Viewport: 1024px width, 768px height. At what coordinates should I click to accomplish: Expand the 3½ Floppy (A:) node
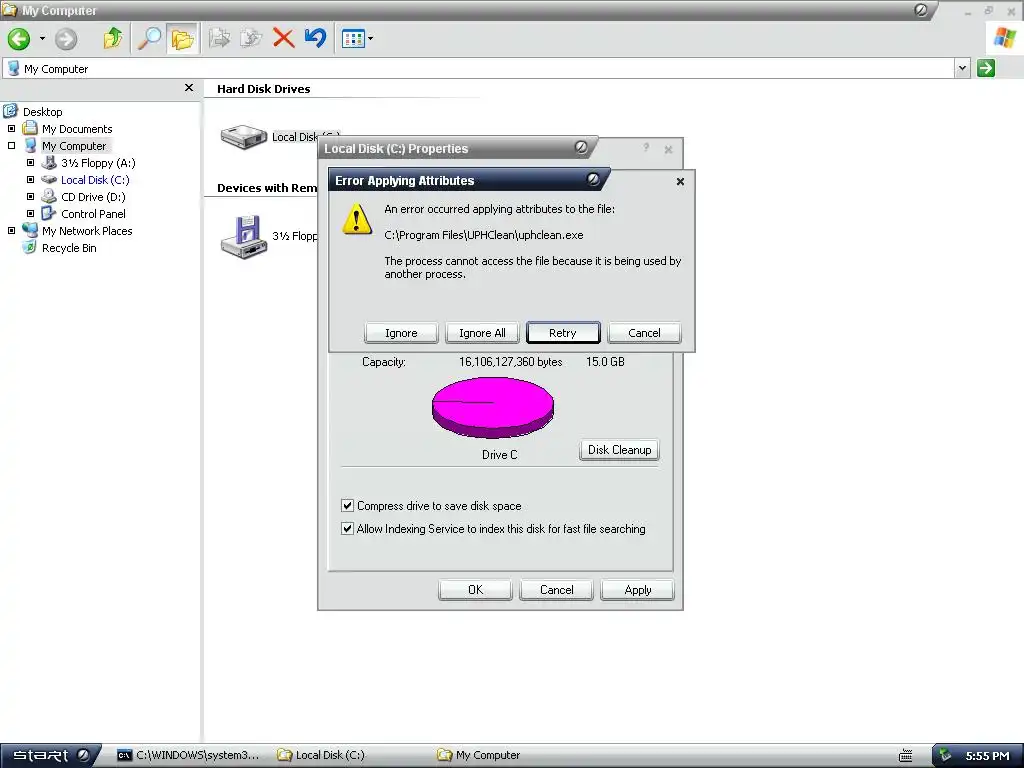tap(30, 163)
